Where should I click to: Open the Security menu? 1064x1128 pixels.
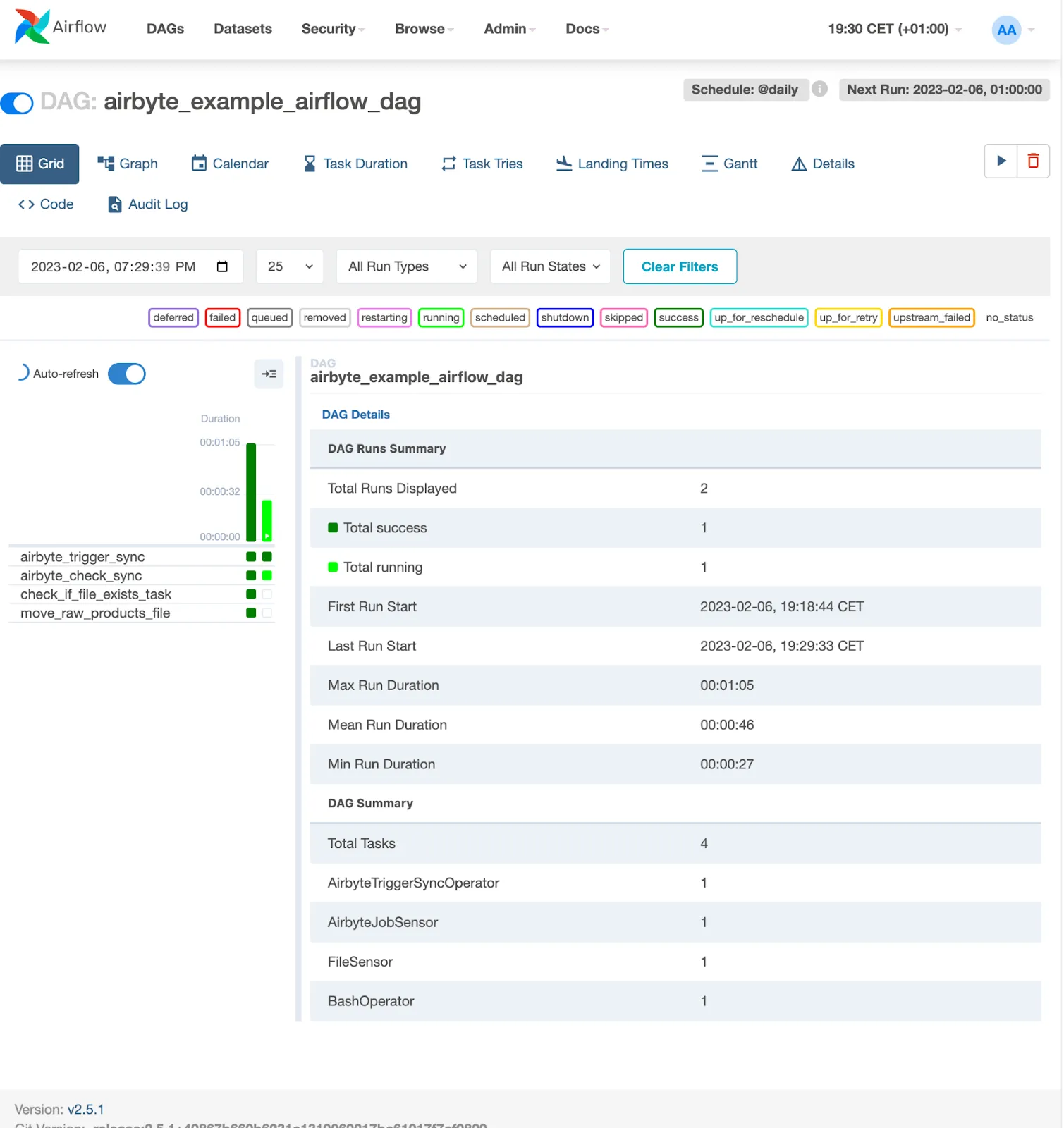333,29
